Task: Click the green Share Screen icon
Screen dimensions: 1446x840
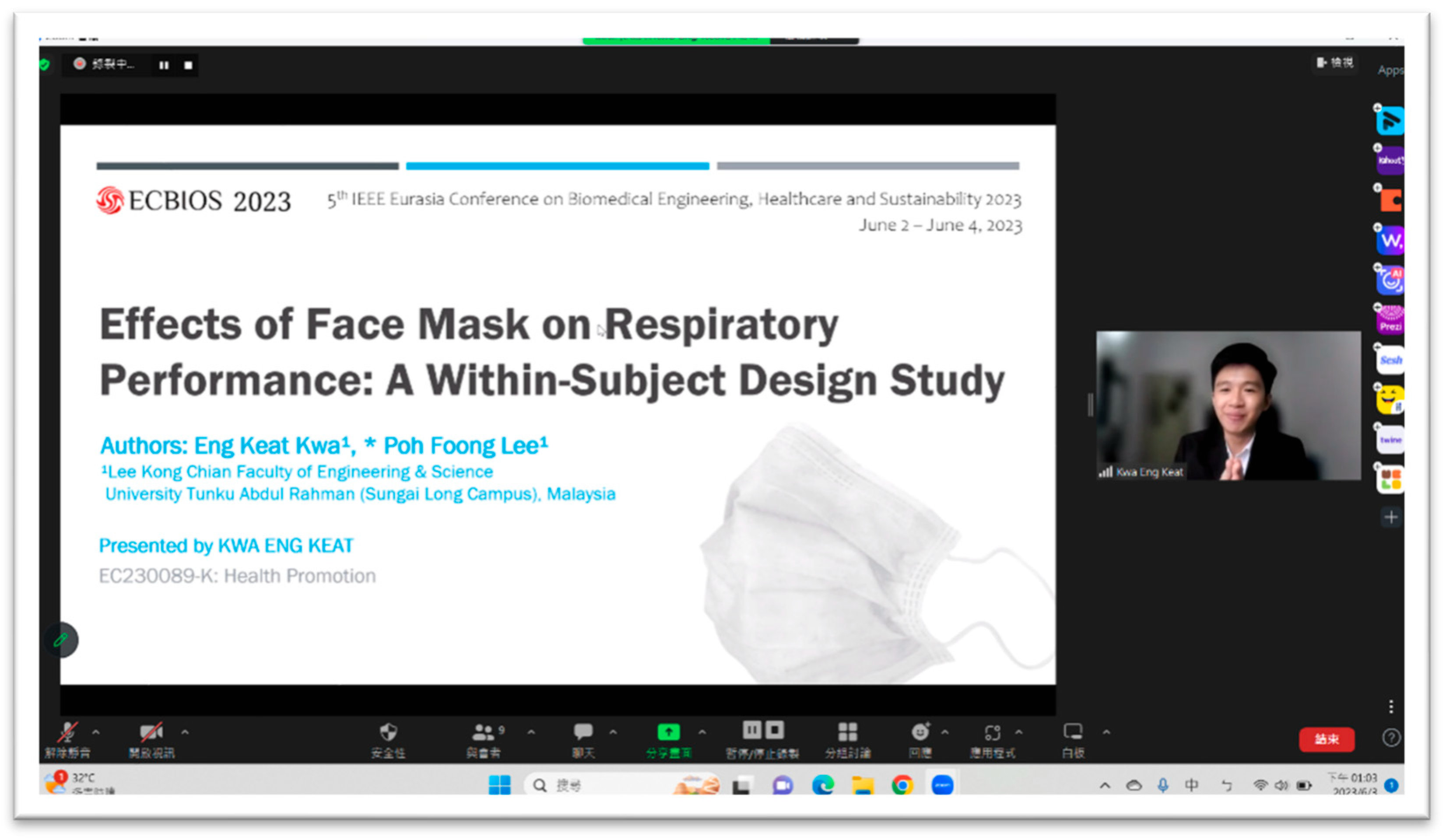Action: click(668, 732)
